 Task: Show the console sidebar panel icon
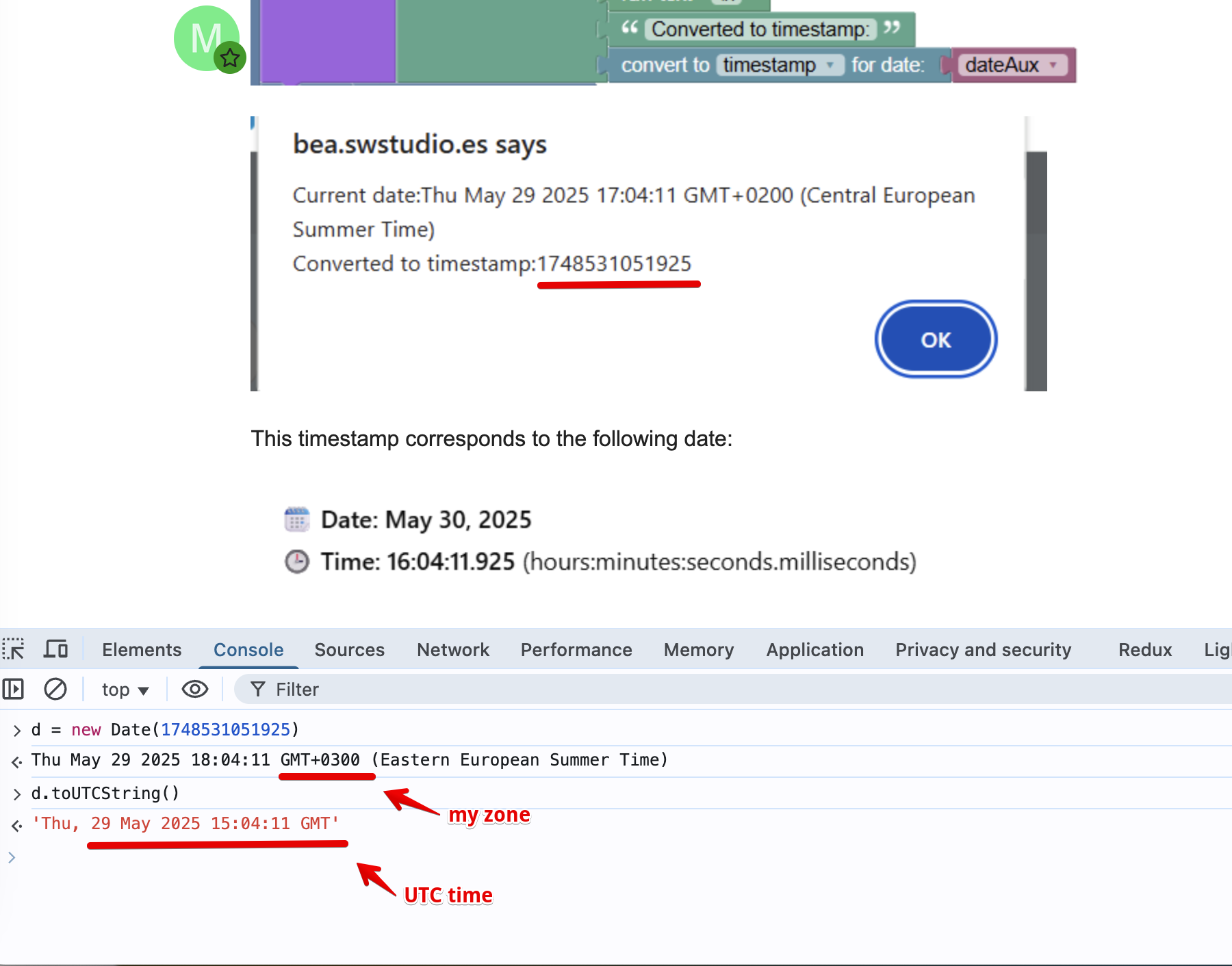coord(13,689)
